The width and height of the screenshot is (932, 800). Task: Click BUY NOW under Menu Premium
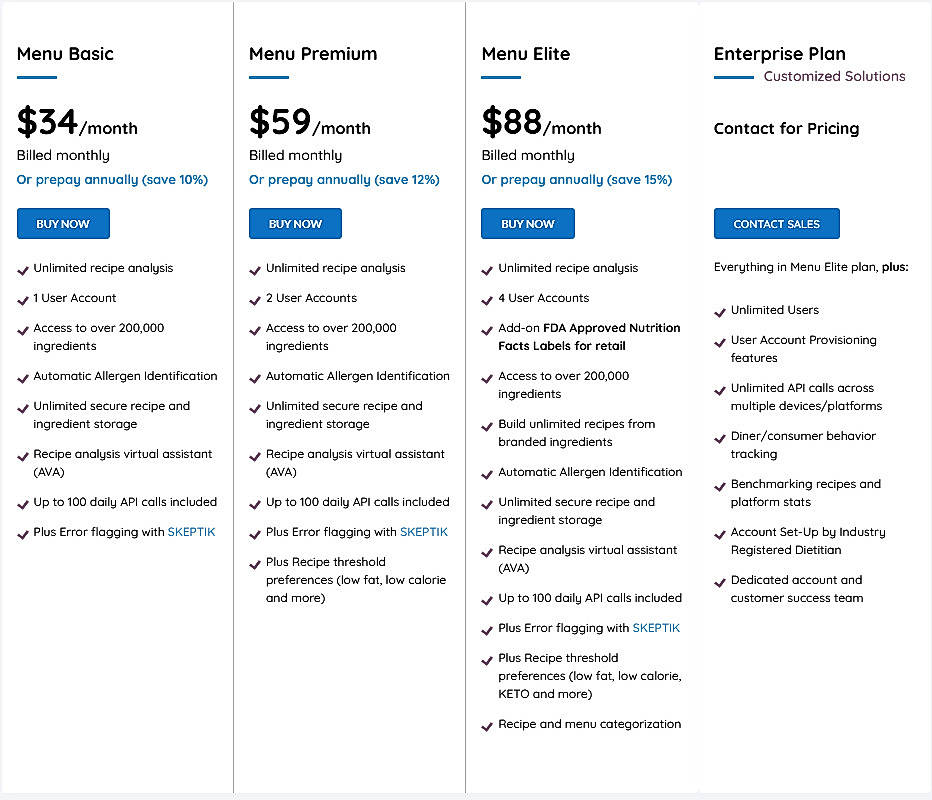tap(295, 223)
